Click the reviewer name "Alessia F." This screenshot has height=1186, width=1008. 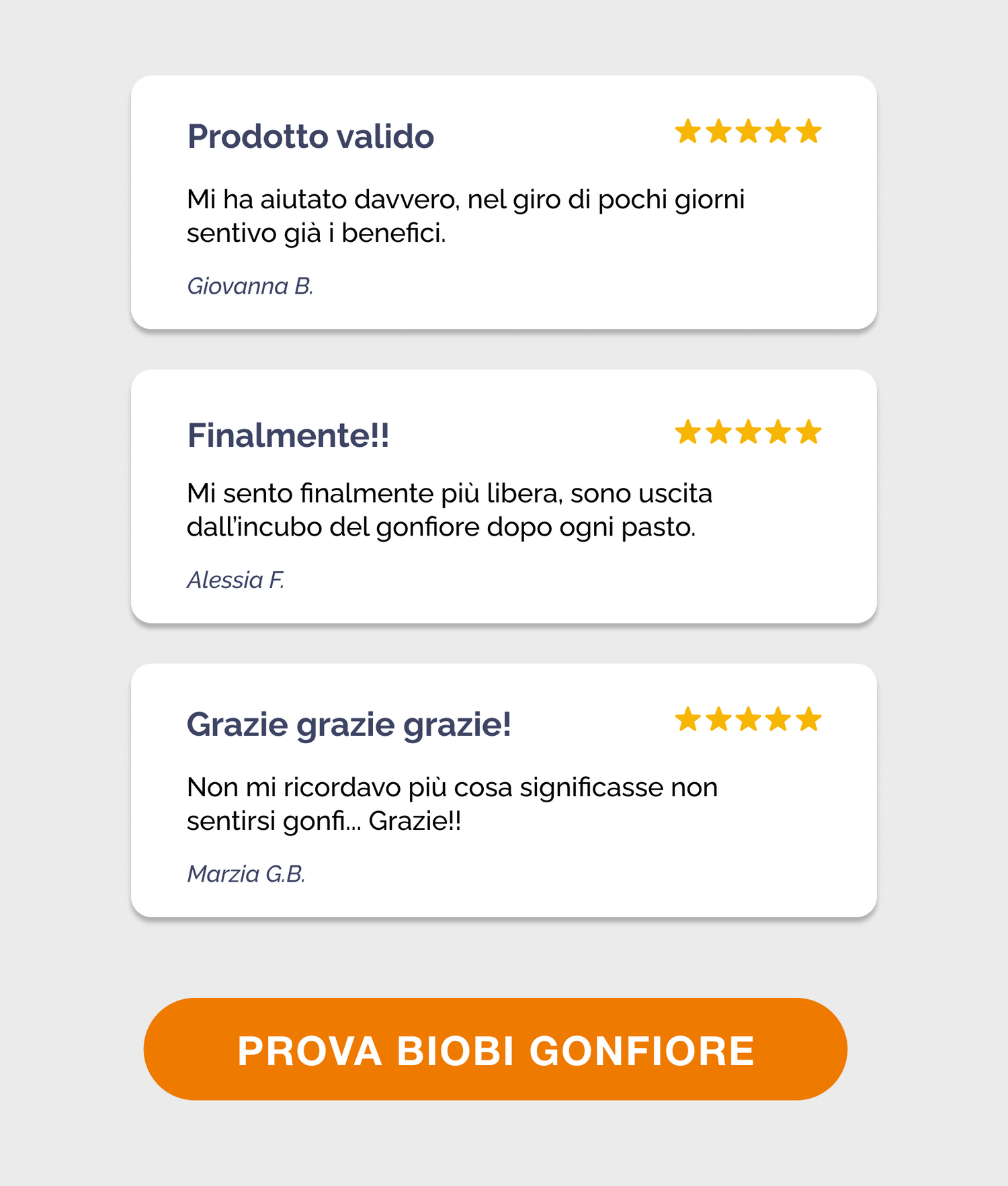click(236, 580)
